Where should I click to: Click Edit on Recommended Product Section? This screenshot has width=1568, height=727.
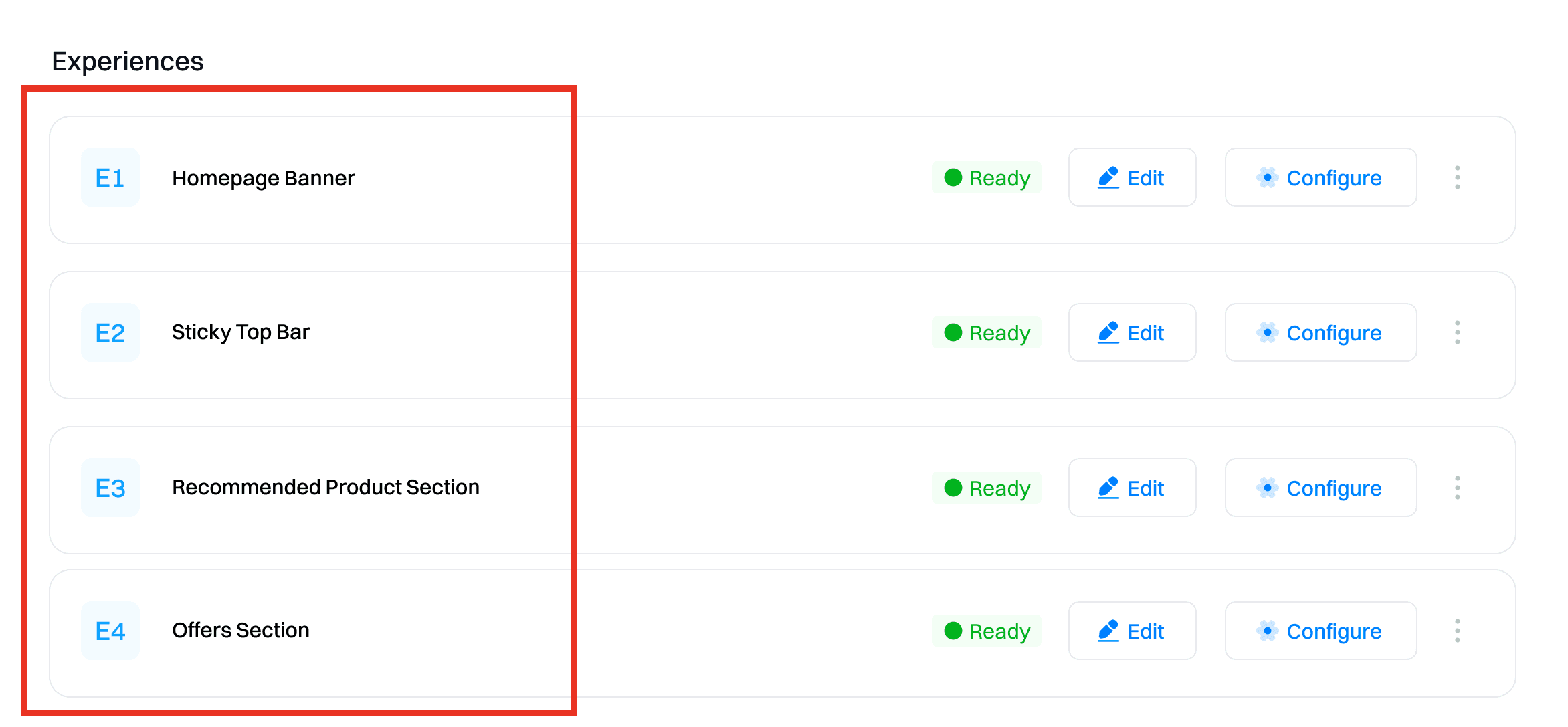[x=1132, y=488]
